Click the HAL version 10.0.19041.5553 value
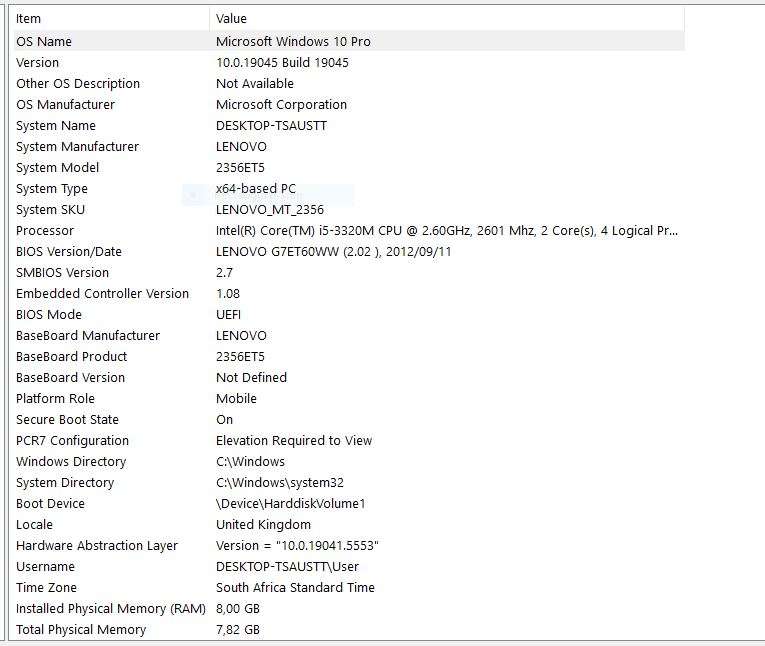Image resolution: width=765 pixels, height=646 pixels. 298,545
